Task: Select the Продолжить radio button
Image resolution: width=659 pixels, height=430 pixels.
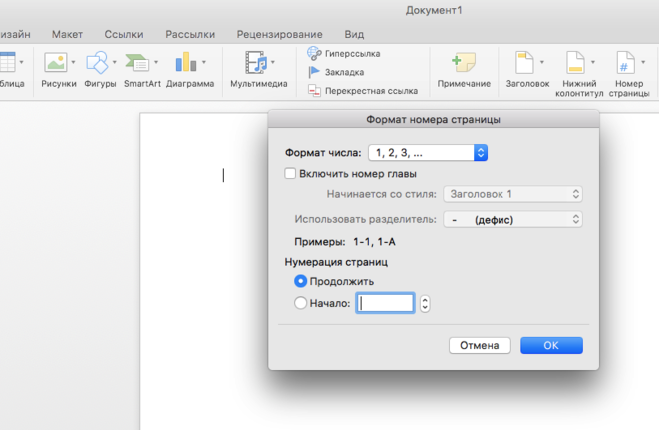Action: click(x=301, y=281)
